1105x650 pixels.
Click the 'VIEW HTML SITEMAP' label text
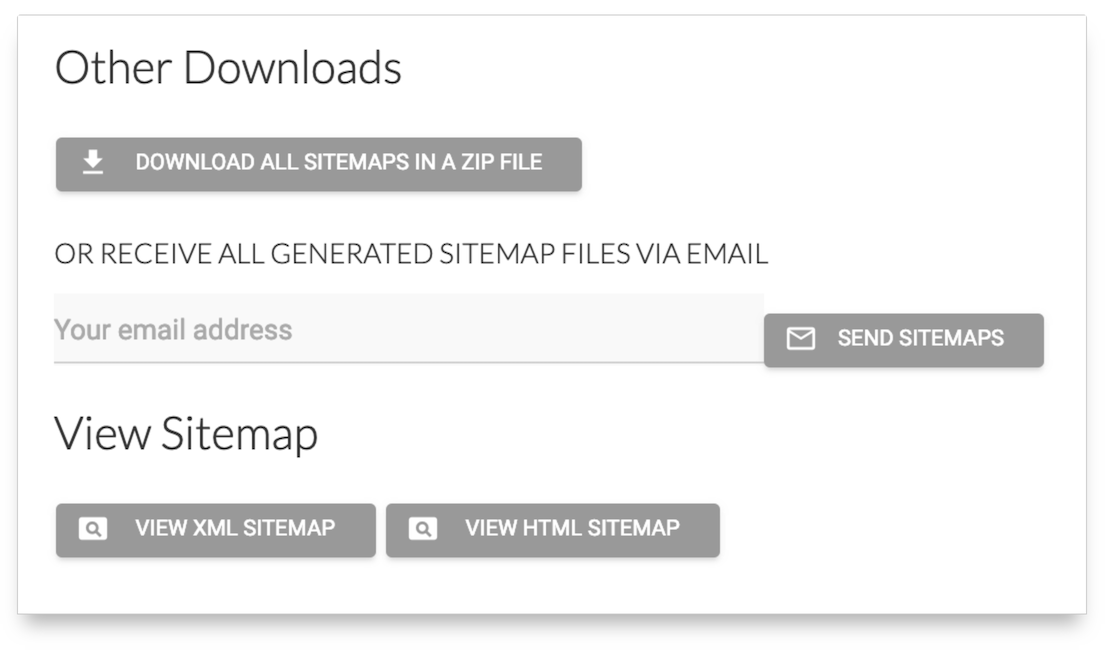(572, 528)
